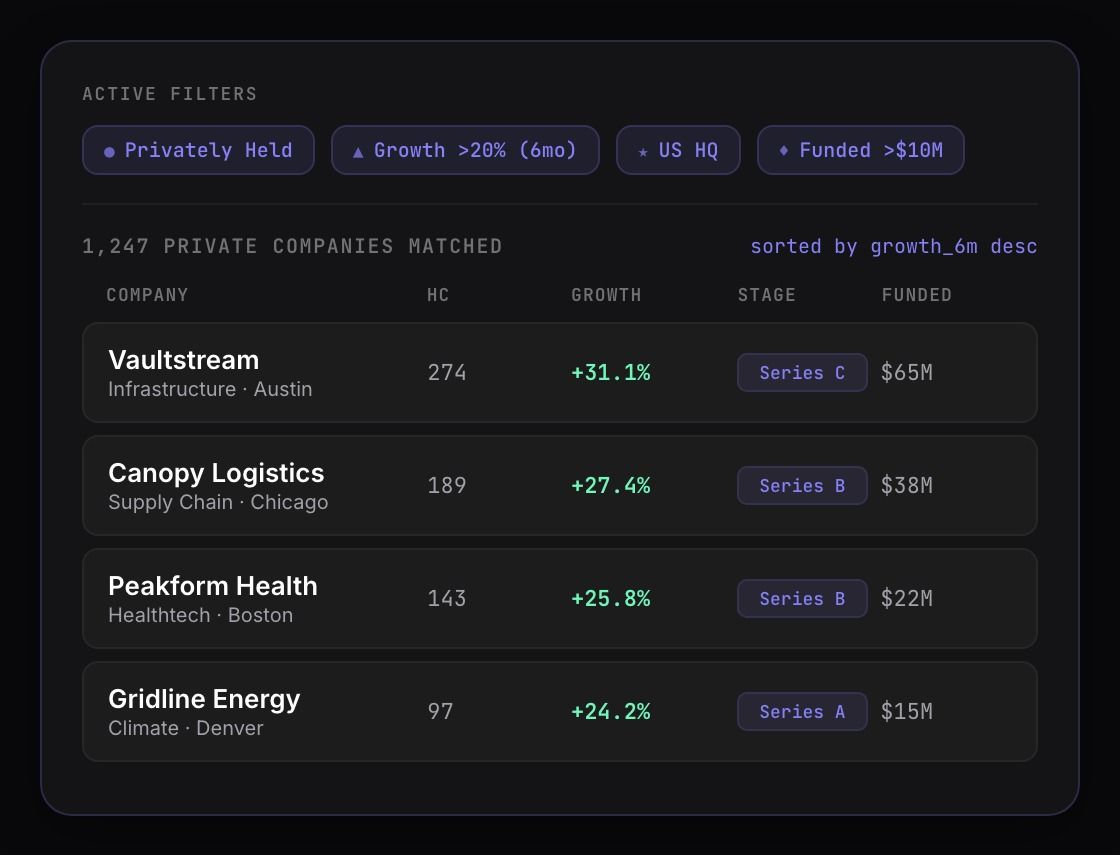Viewport: 1120px width, 855px height.
Task: Click Peakform Health Series B badge
Action: coord(802,599)
